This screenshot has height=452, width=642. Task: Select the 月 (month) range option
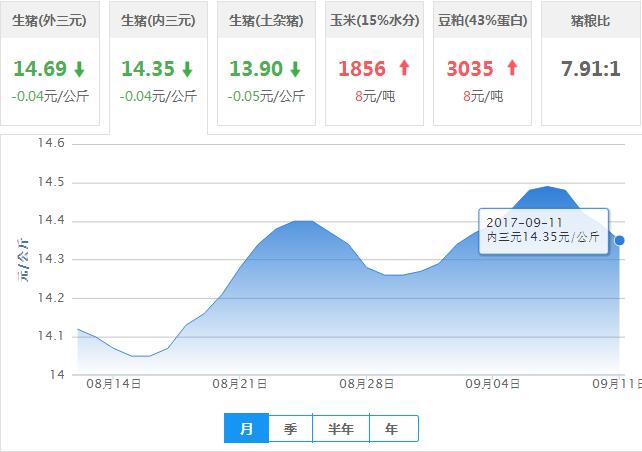[x=246, y=429]
